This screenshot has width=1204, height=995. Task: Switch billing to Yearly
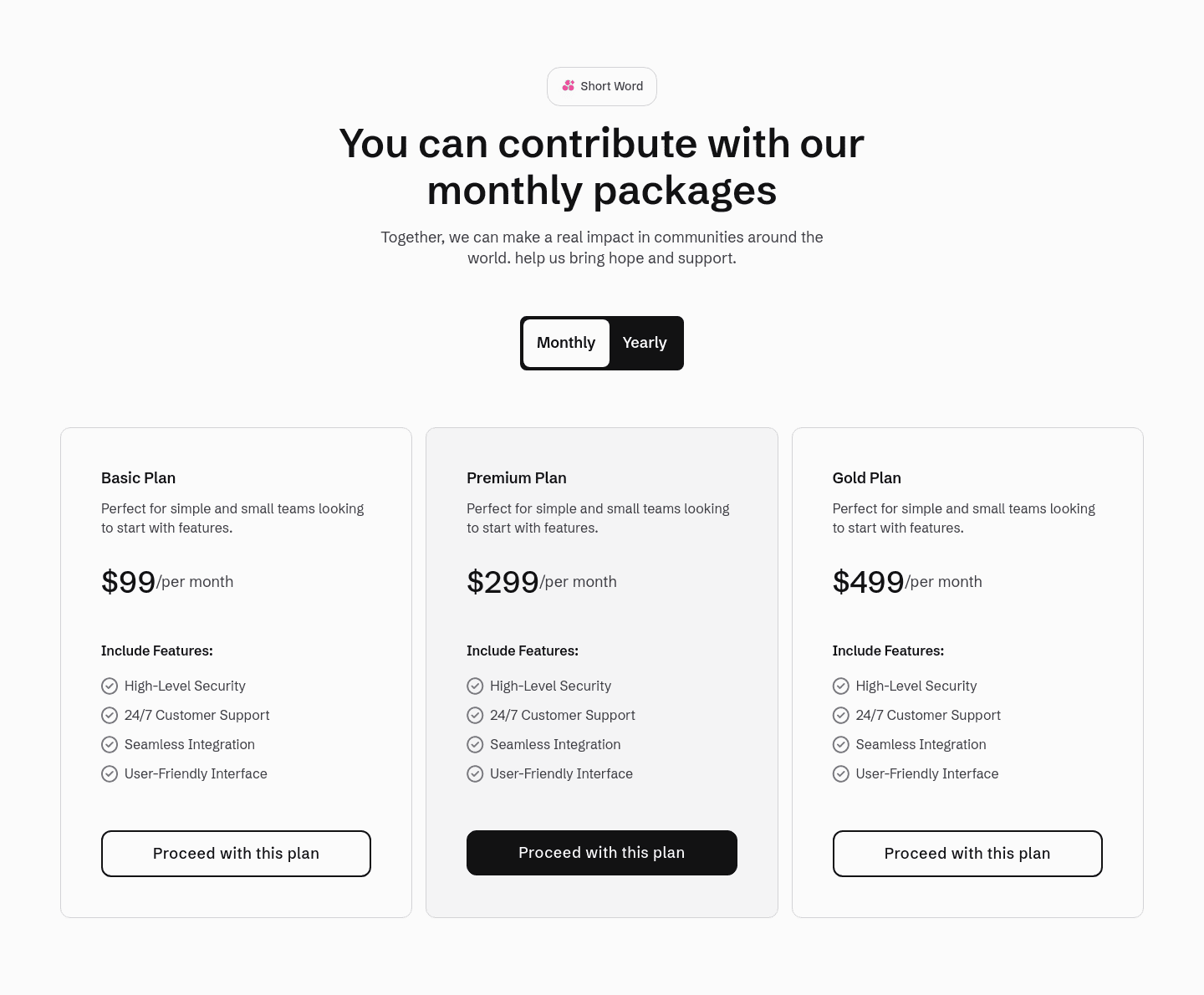[645, 343]
